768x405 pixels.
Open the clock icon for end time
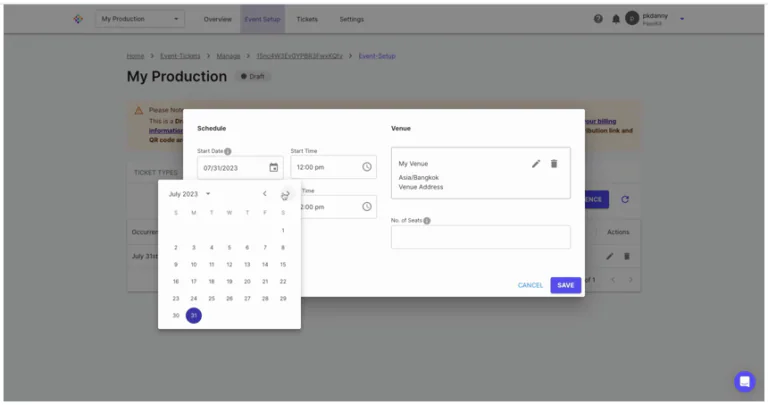click(367, 207)
